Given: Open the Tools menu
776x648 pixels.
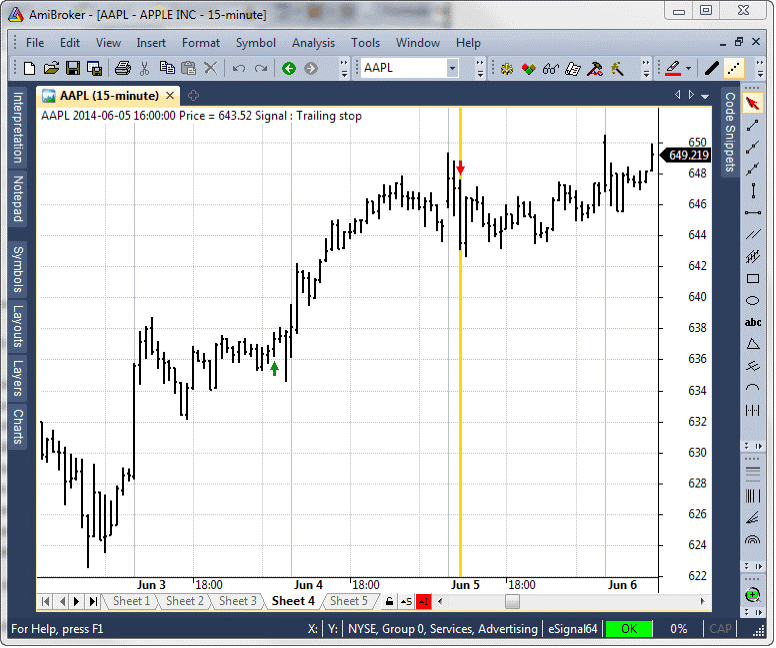Looking at the screenshot, I should click(x=365, y=43).
